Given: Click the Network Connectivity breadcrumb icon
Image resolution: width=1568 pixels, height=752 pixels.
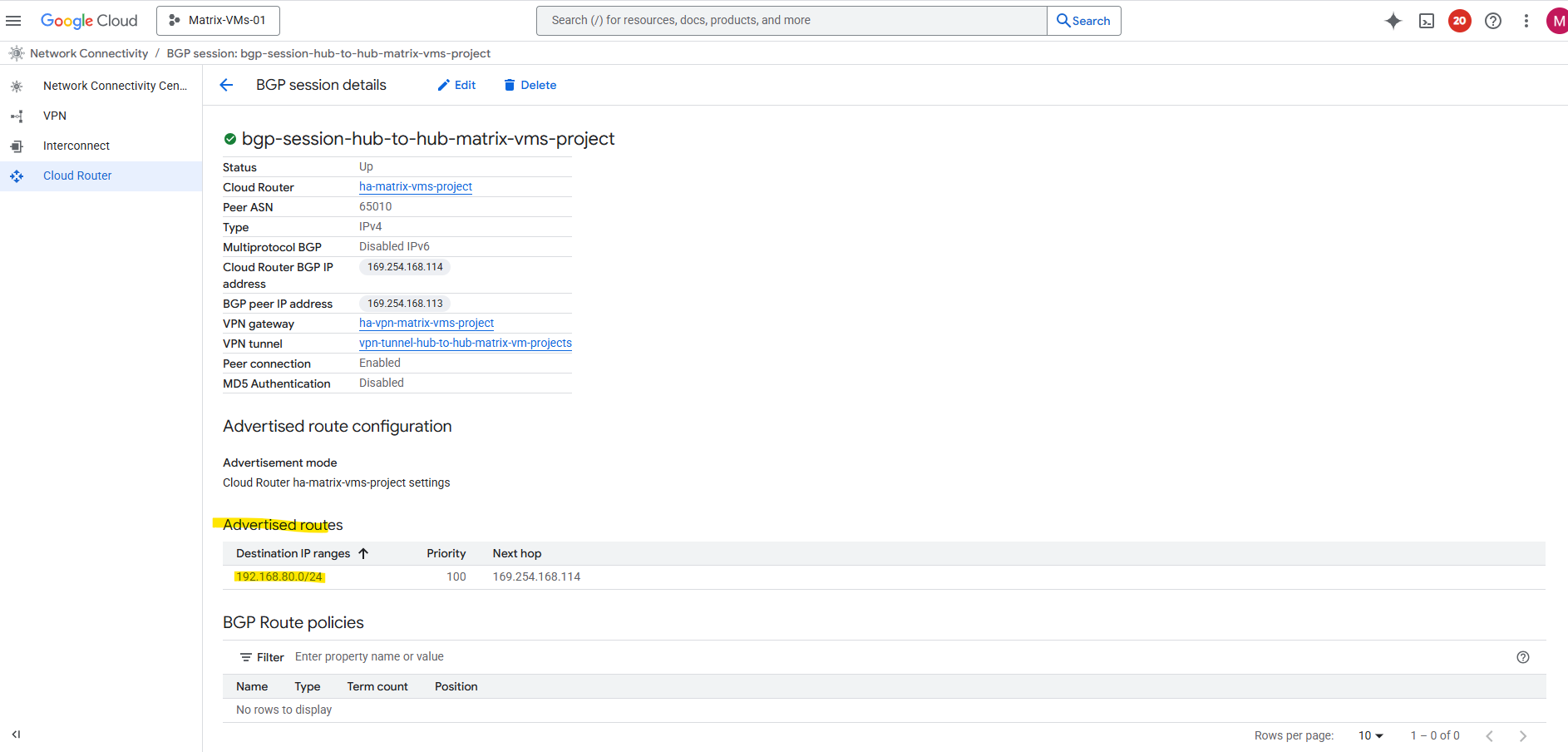Looking at the screenshot, I should (x=17, y=53).
